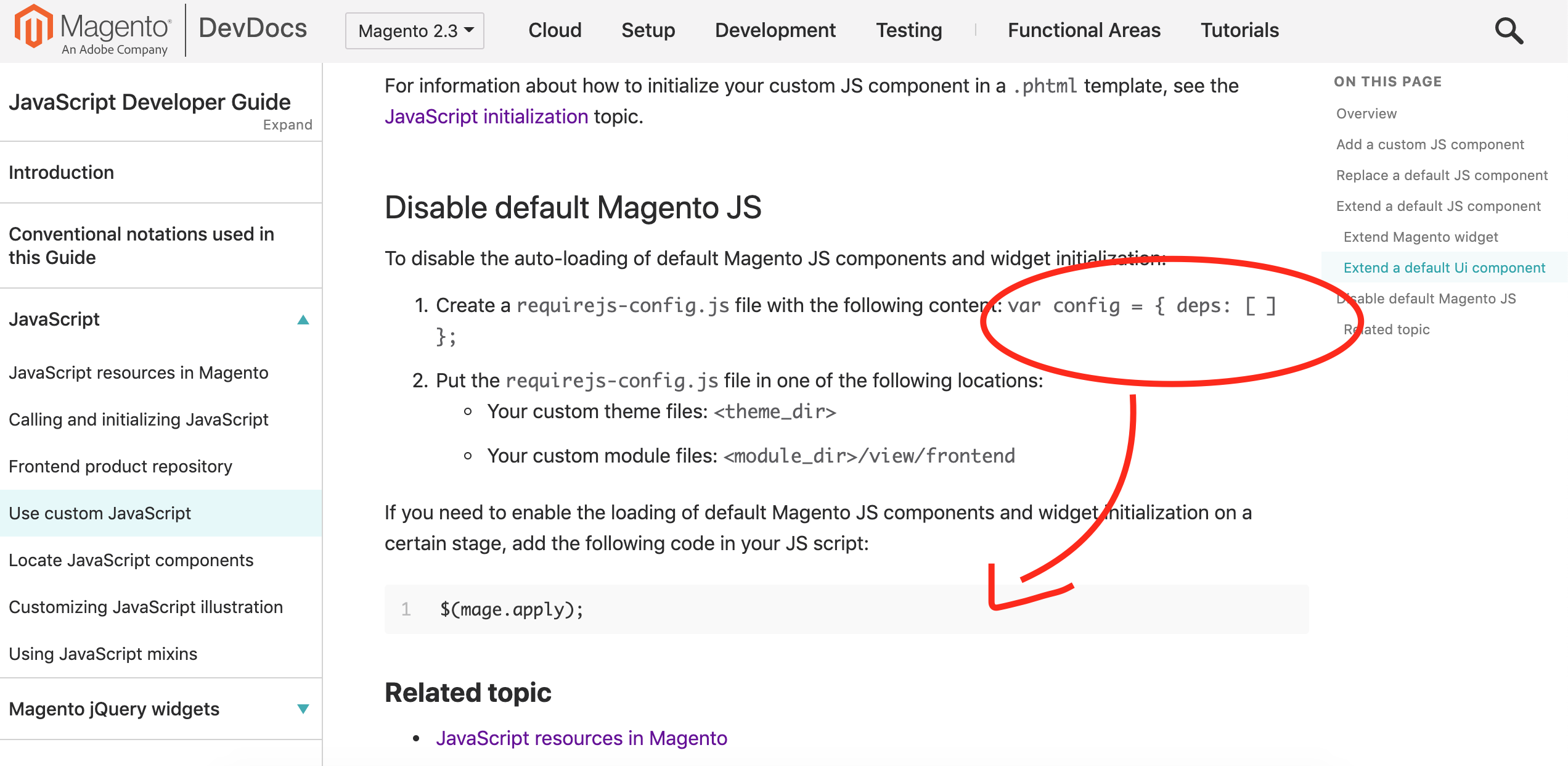Select the Testing menu item

click(x=909, y=30)
